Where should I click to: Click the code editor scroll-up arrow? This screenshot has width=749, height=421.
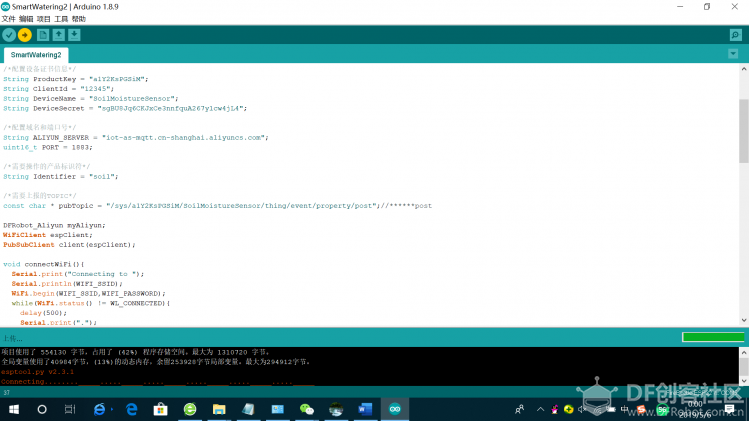coord(744,69)
